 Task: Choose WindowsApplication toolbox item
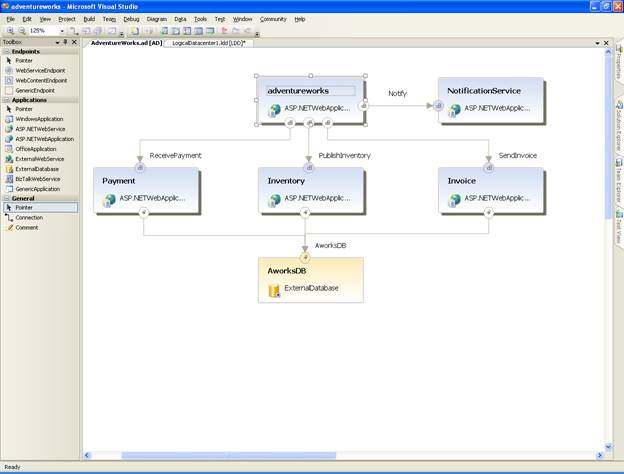coord(40,119)
